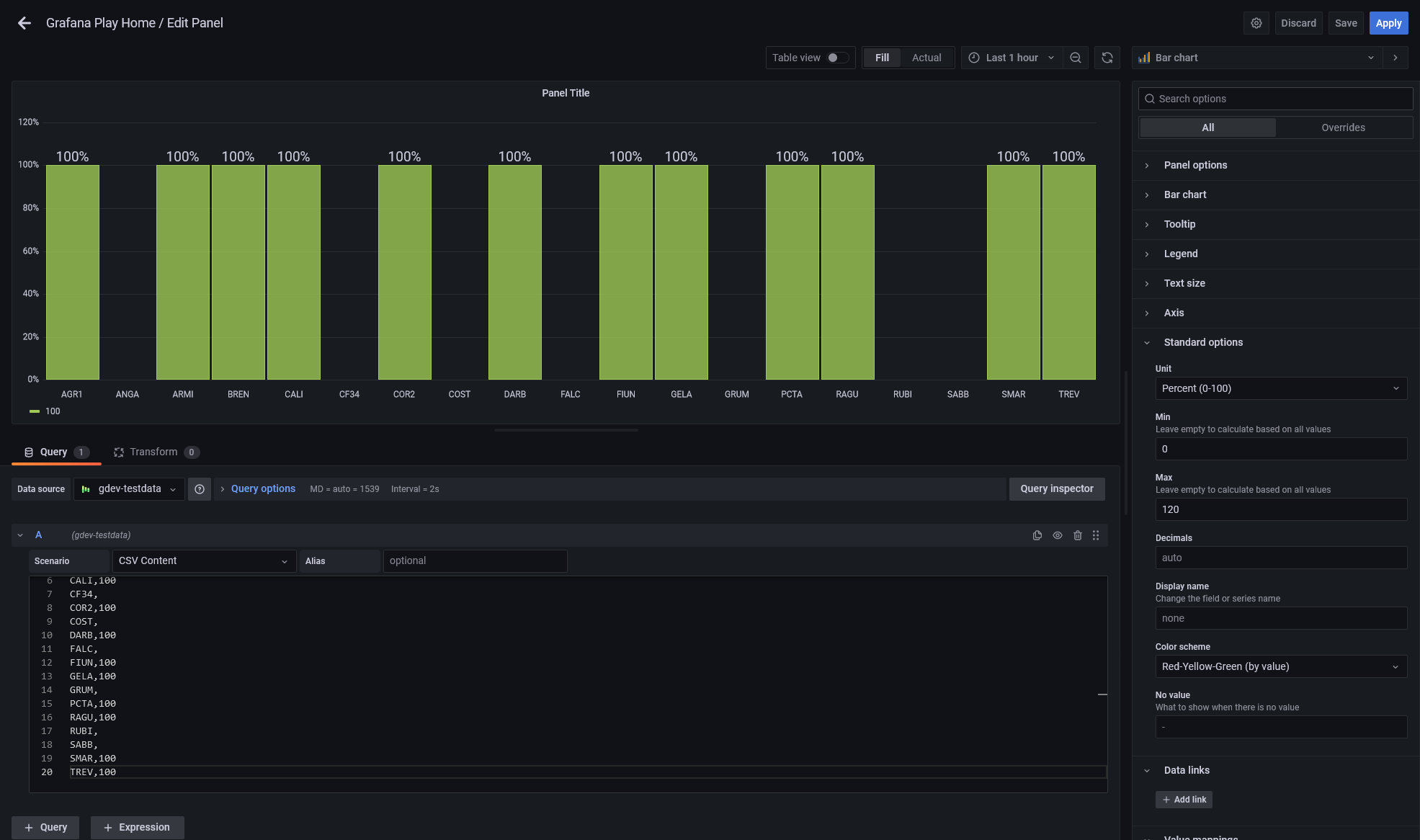The width and height of the screenshot is (1420, 840).
Task: Select the Overrides tab
Action: [1343, 128]
